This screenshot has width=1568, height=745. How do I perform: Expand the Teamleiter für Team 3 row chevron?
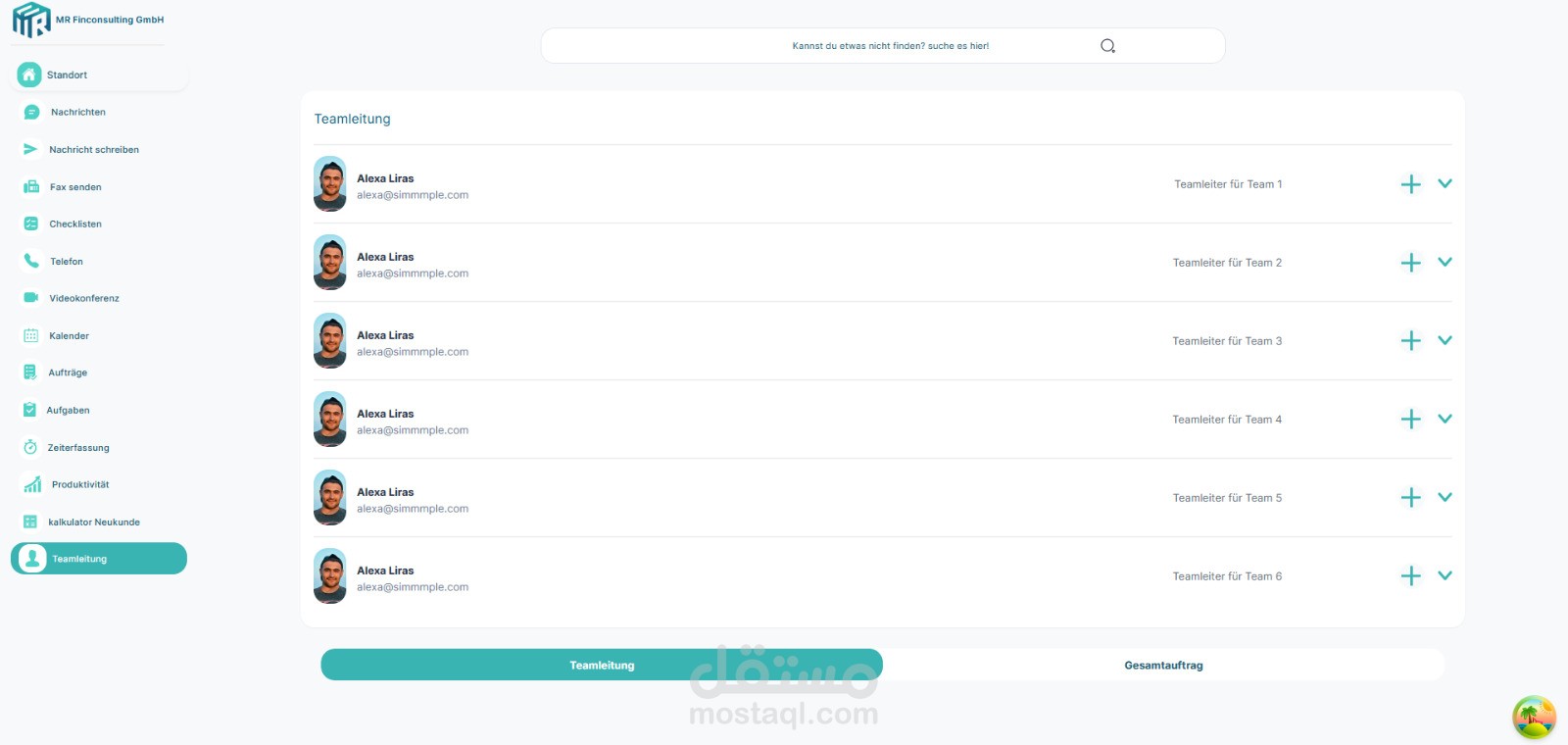click(1445, 340)
